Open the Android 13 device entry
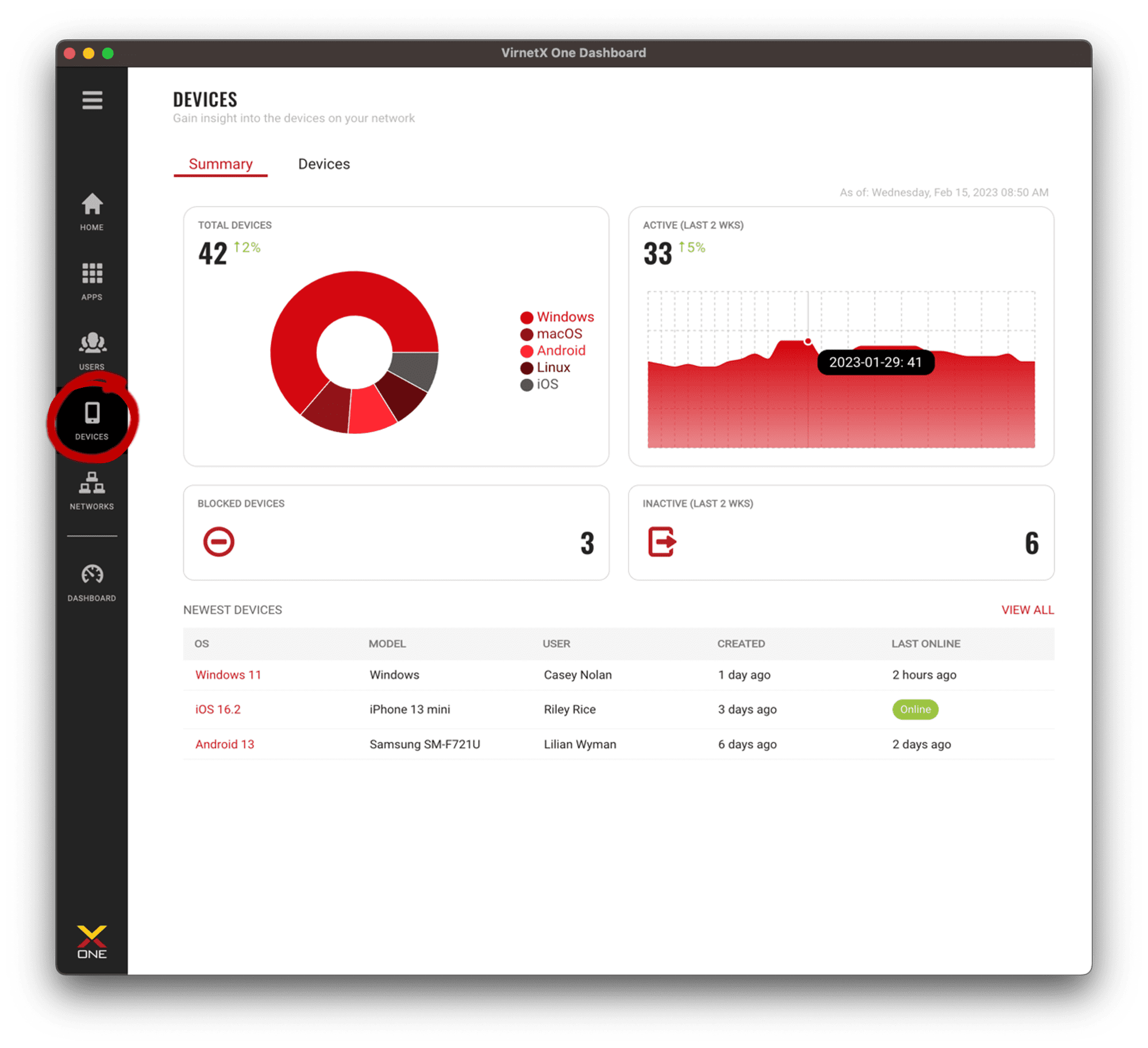This screenshot has height=1048, width=1148. (x=225, y=744)
